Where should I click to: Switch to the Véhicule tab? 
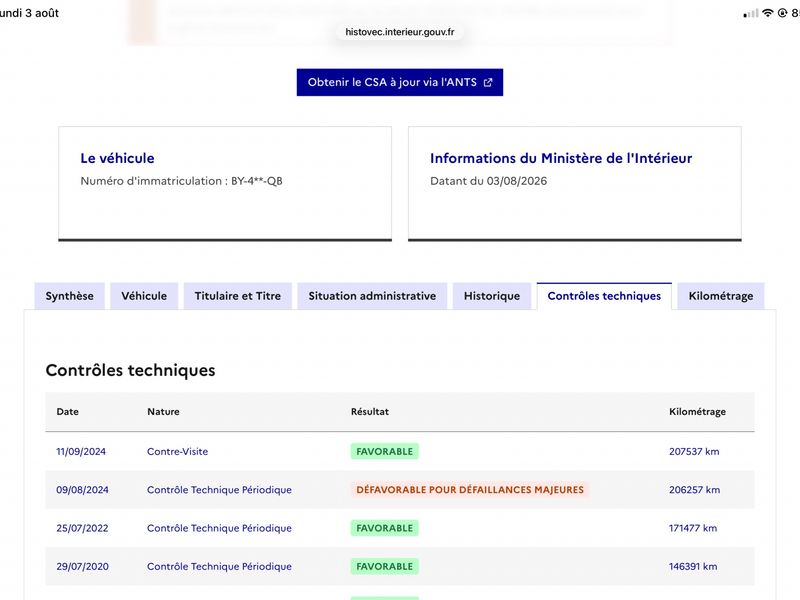[144, 296]
